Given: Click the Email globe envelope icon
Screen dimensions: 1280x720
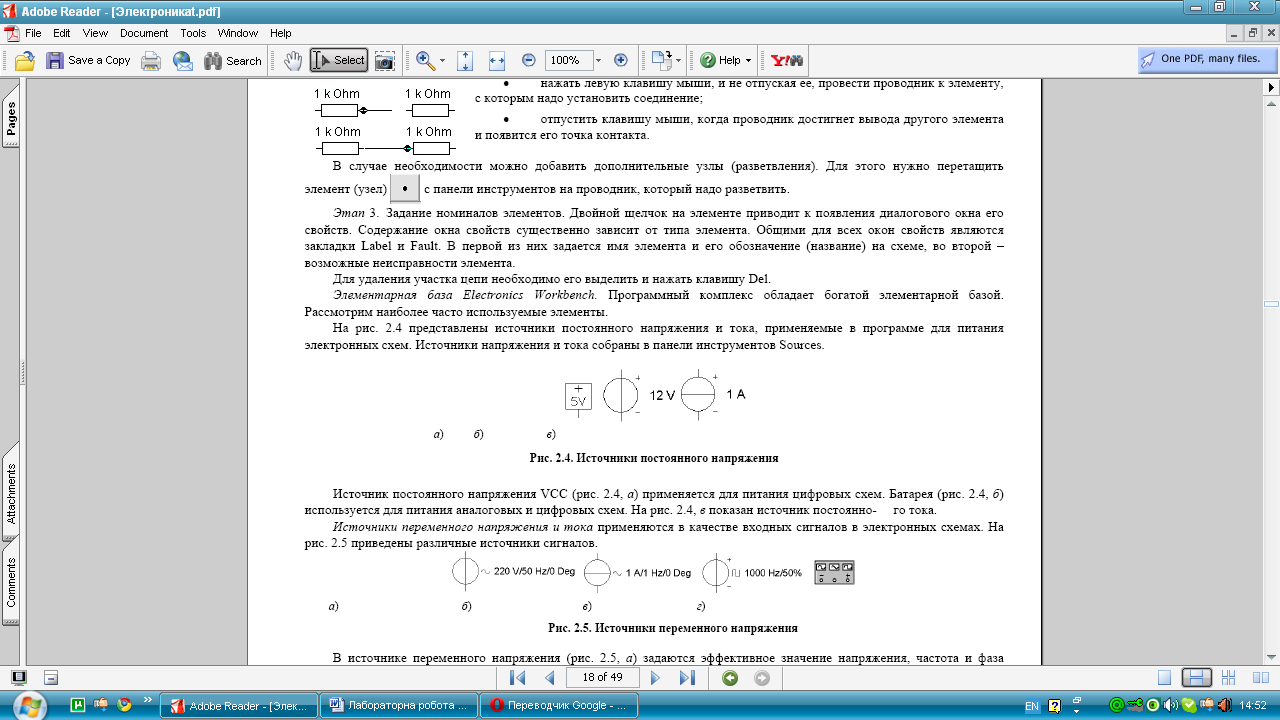Looking at the screenshot, I should [x=183, y=60].
